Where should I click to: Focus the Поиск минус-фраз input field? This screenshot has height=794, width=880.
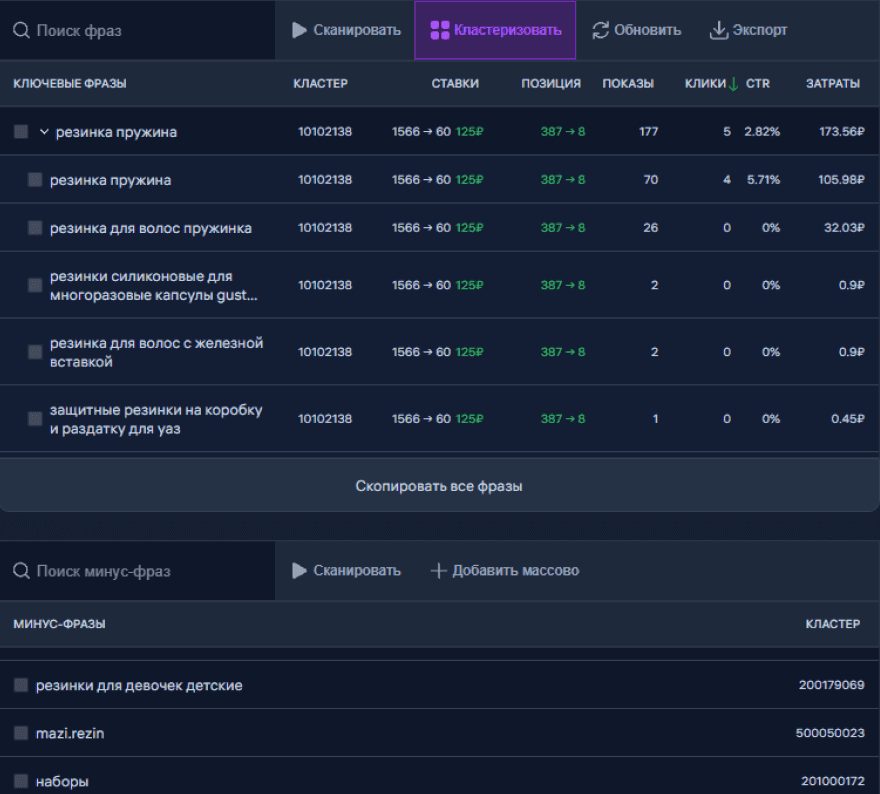pos(150,571)
